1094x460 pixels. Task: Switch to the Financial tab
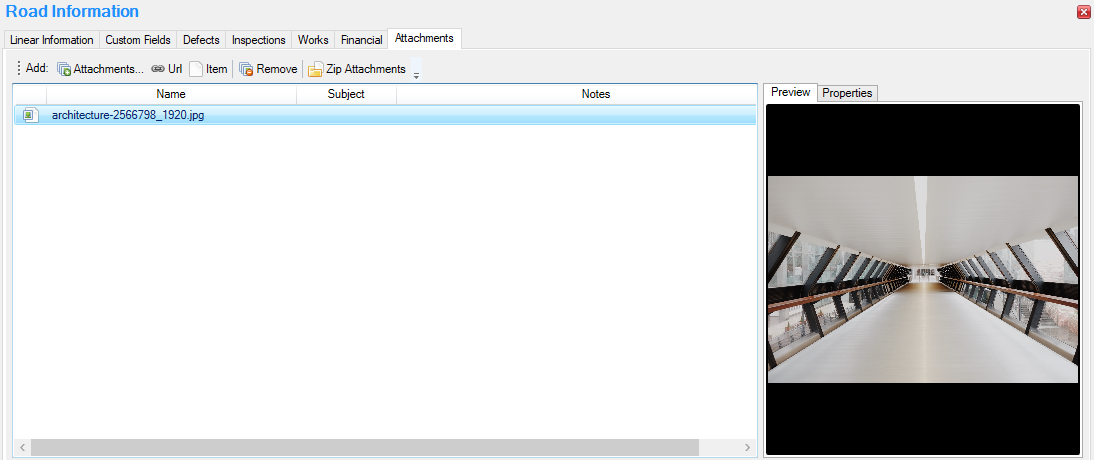pos(361,40)
